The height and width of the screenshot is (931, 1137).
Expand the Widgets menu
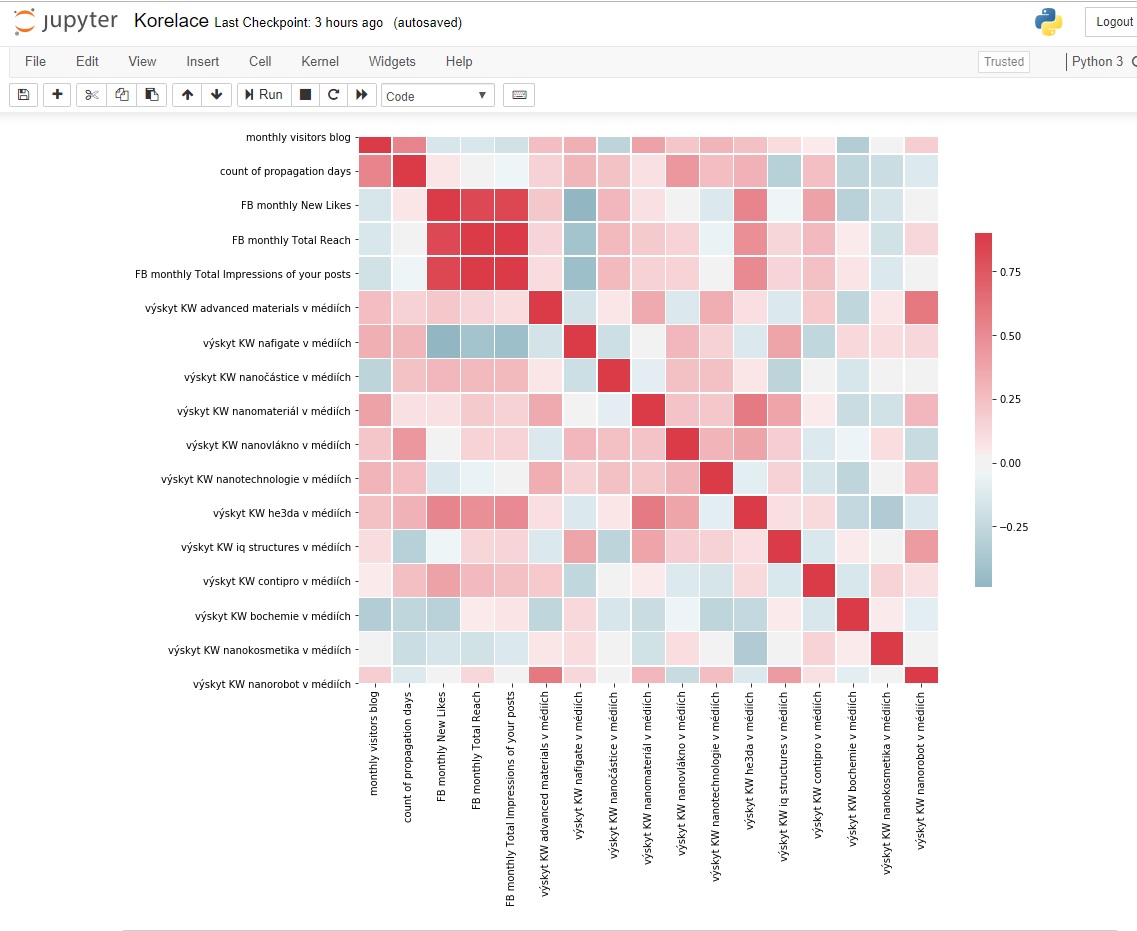pyautogui.click(x=392, y=61)
